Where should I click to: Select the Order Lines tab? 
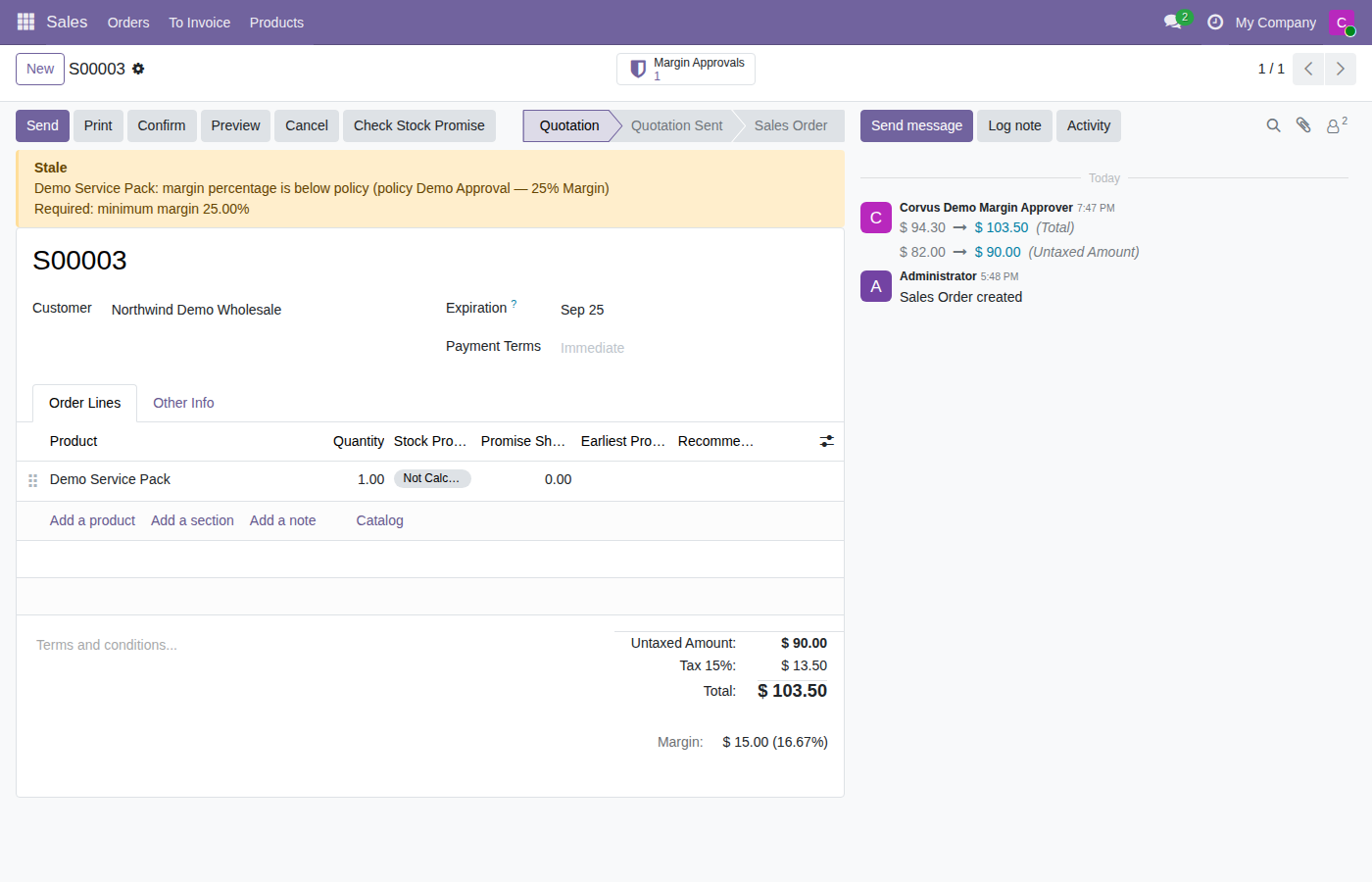click(x=85, y=403)
